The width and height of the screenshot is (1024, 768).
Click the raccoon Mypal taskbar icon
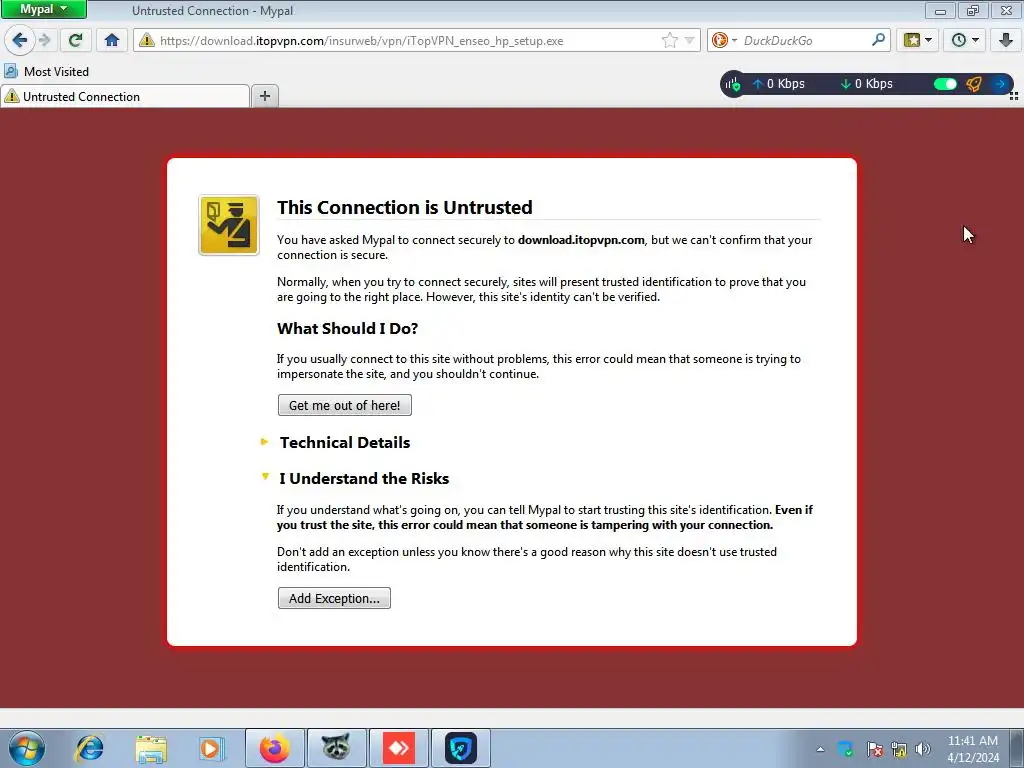point(336,748)
